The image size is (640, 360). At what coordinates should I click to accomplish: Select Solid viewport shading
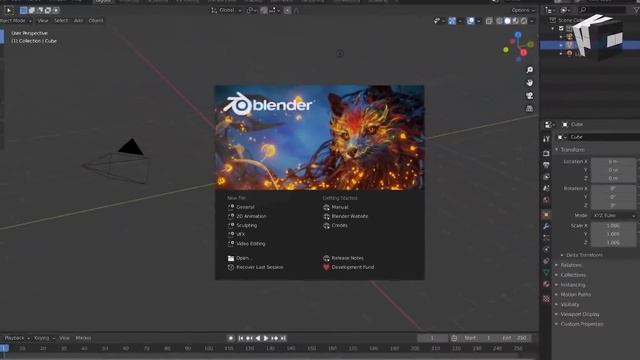507,21
